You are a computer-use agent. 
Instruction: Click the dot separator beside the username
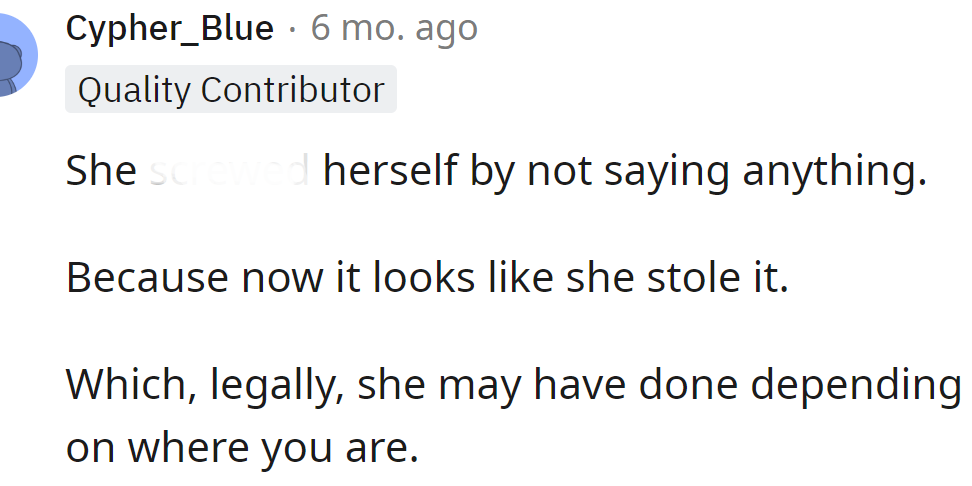[291, 29]
